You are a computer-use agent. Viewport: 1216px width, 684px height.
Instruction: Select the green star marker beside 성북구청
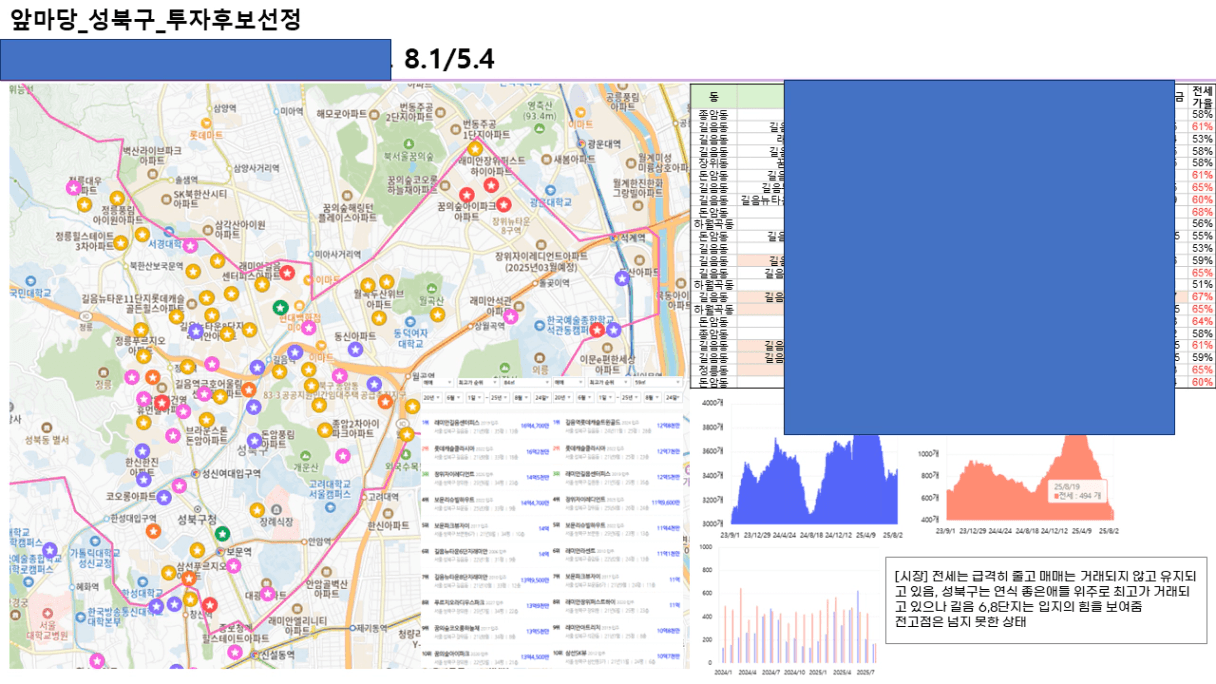(222, 534)
